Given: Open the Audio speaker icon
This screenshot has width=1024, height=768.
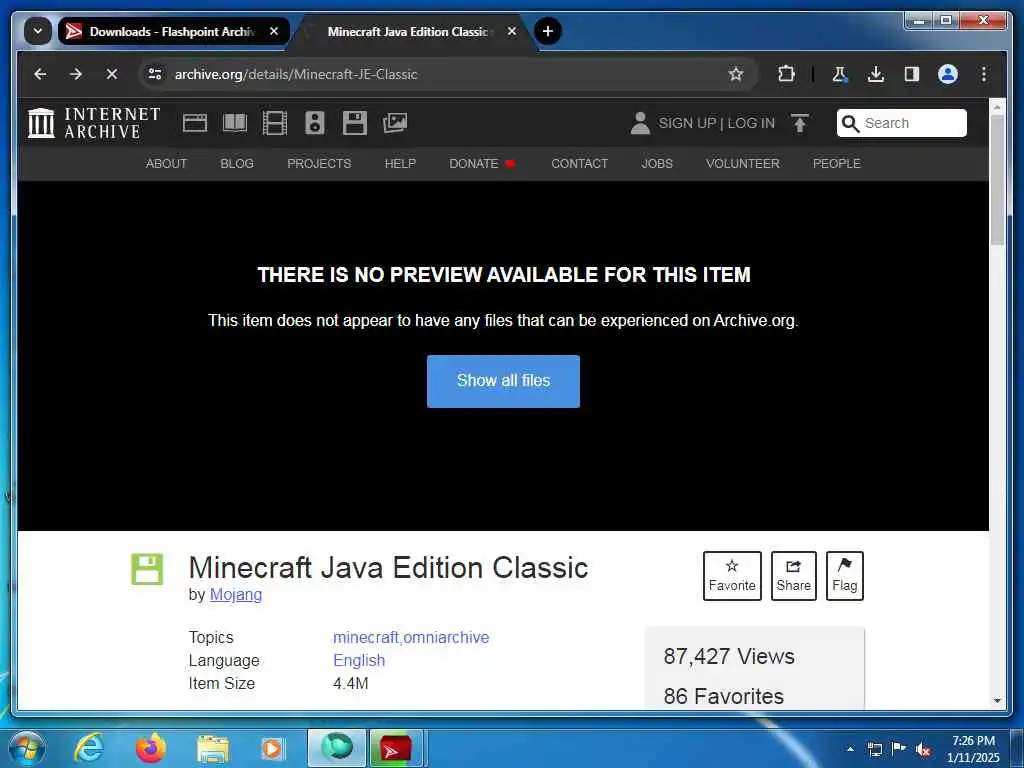Looking at the screenshot, I should click(x=315, y=123).
